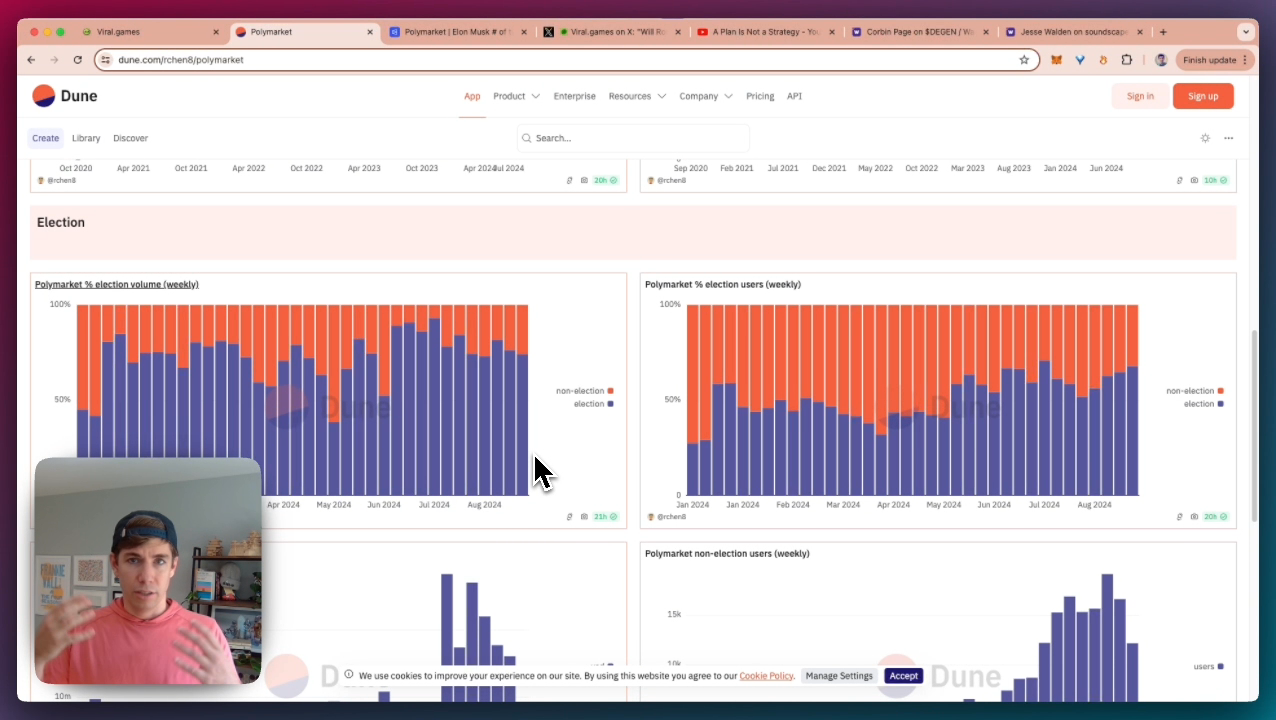Open the three-dot more options menu in Dune bar
Viewport: 1276px width, 720px height.
[x=1228, y=138]
